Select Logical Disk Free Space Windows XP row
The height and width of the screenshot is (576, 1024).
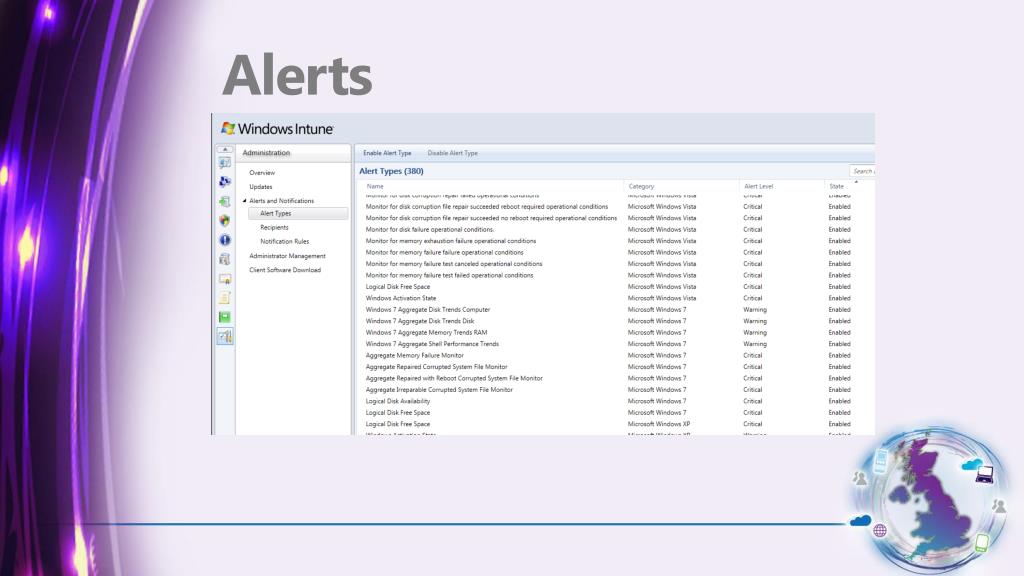[x=614, y=424]
